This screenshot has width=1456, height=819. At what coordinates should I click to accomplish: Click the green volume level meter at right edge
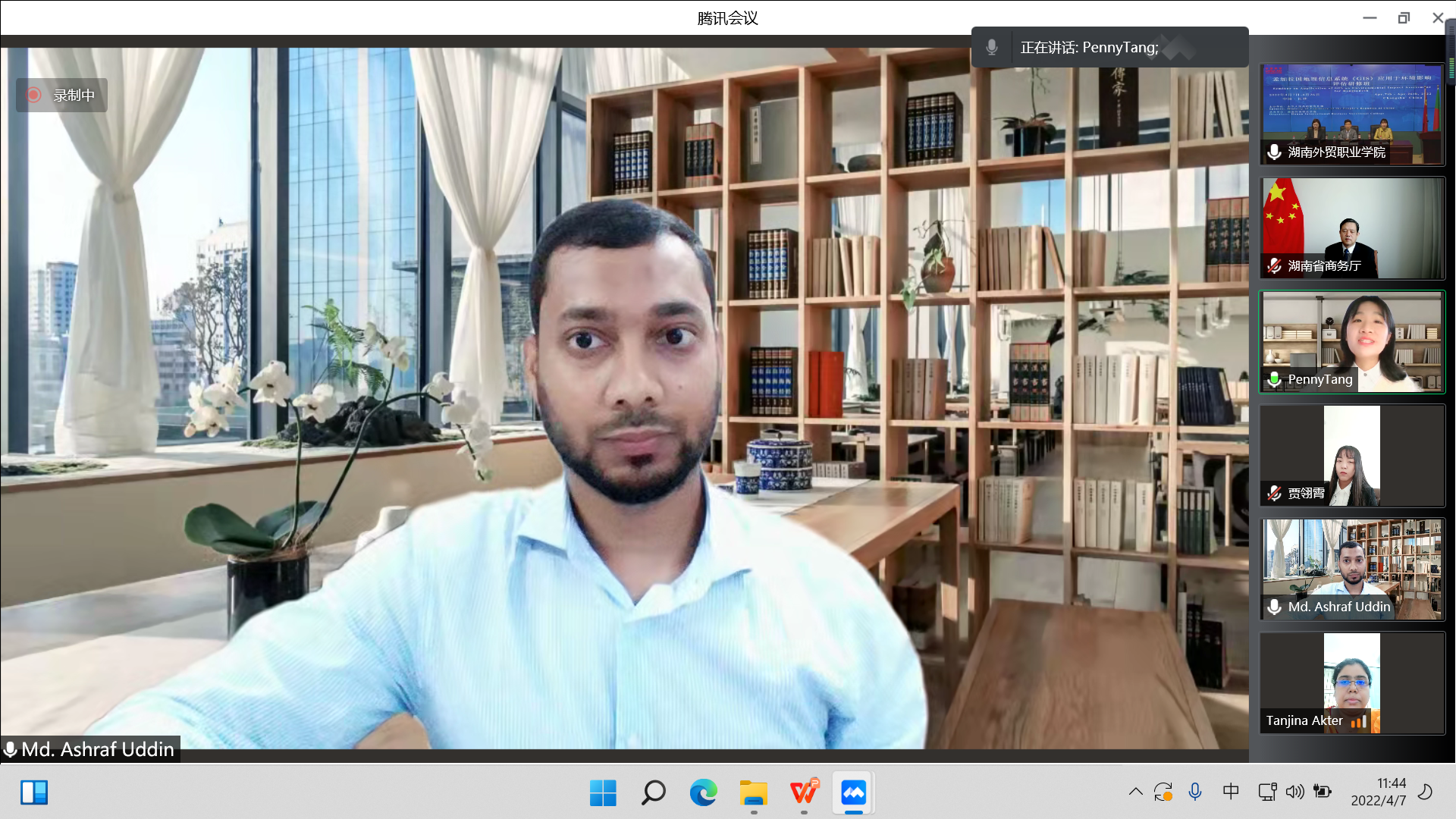coord(1451,53)
